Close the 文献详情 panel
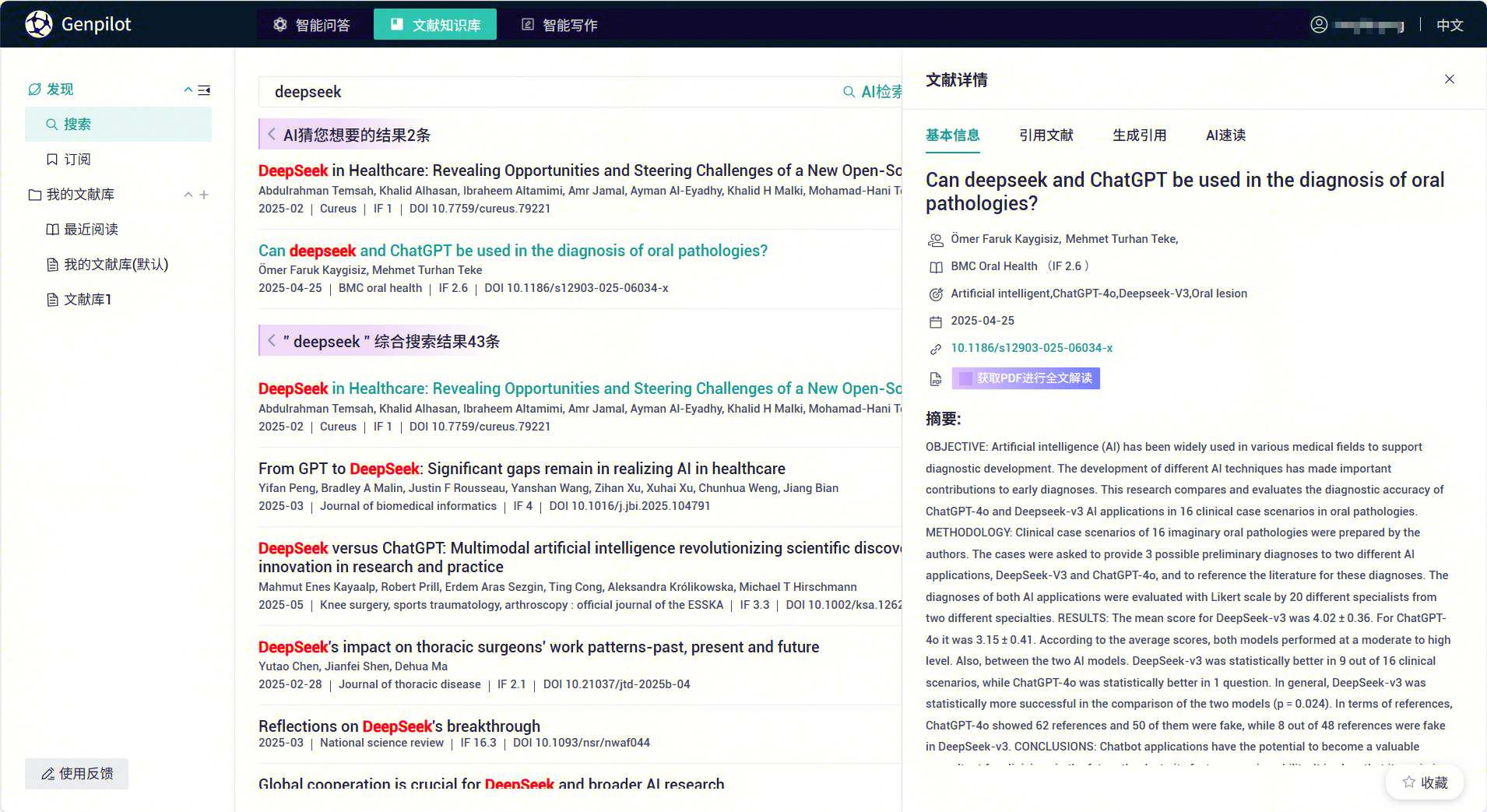 (1450, 79)
